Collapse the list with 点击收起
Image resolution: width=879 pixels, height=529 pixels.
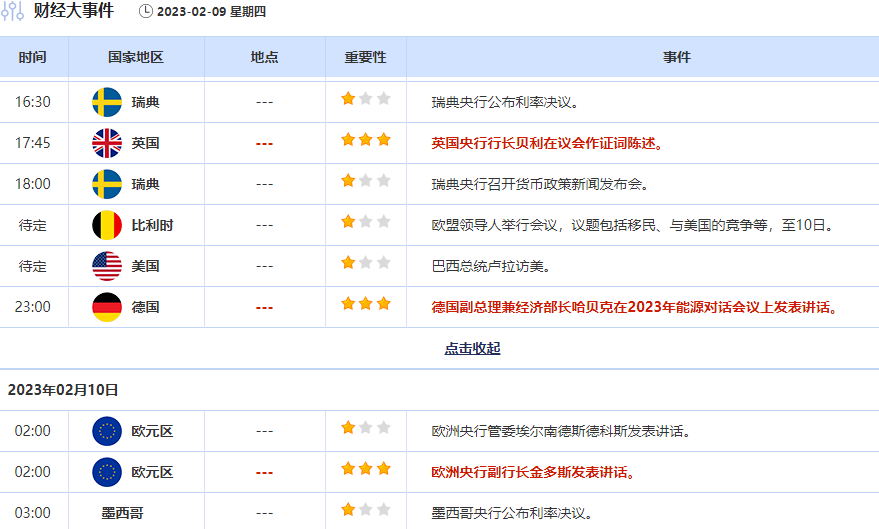472,348
